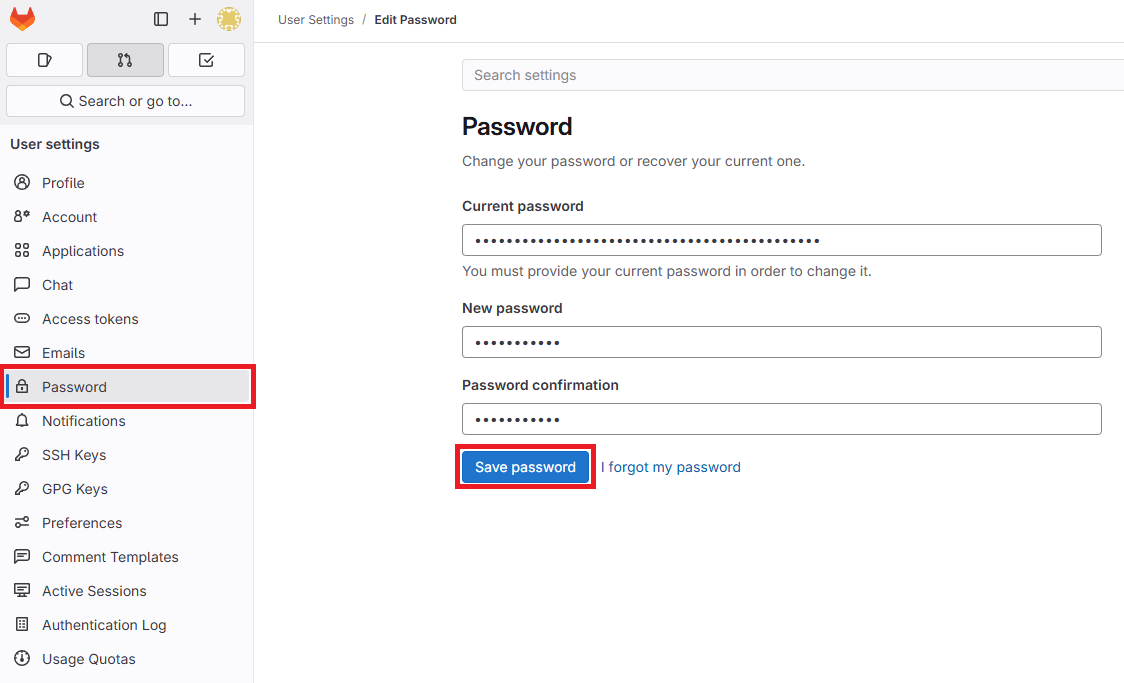Image resolution: width=1124 pixels, height=683 pixels.
Task: Focus the Password confirmation field
Action: tap(782, 419)
